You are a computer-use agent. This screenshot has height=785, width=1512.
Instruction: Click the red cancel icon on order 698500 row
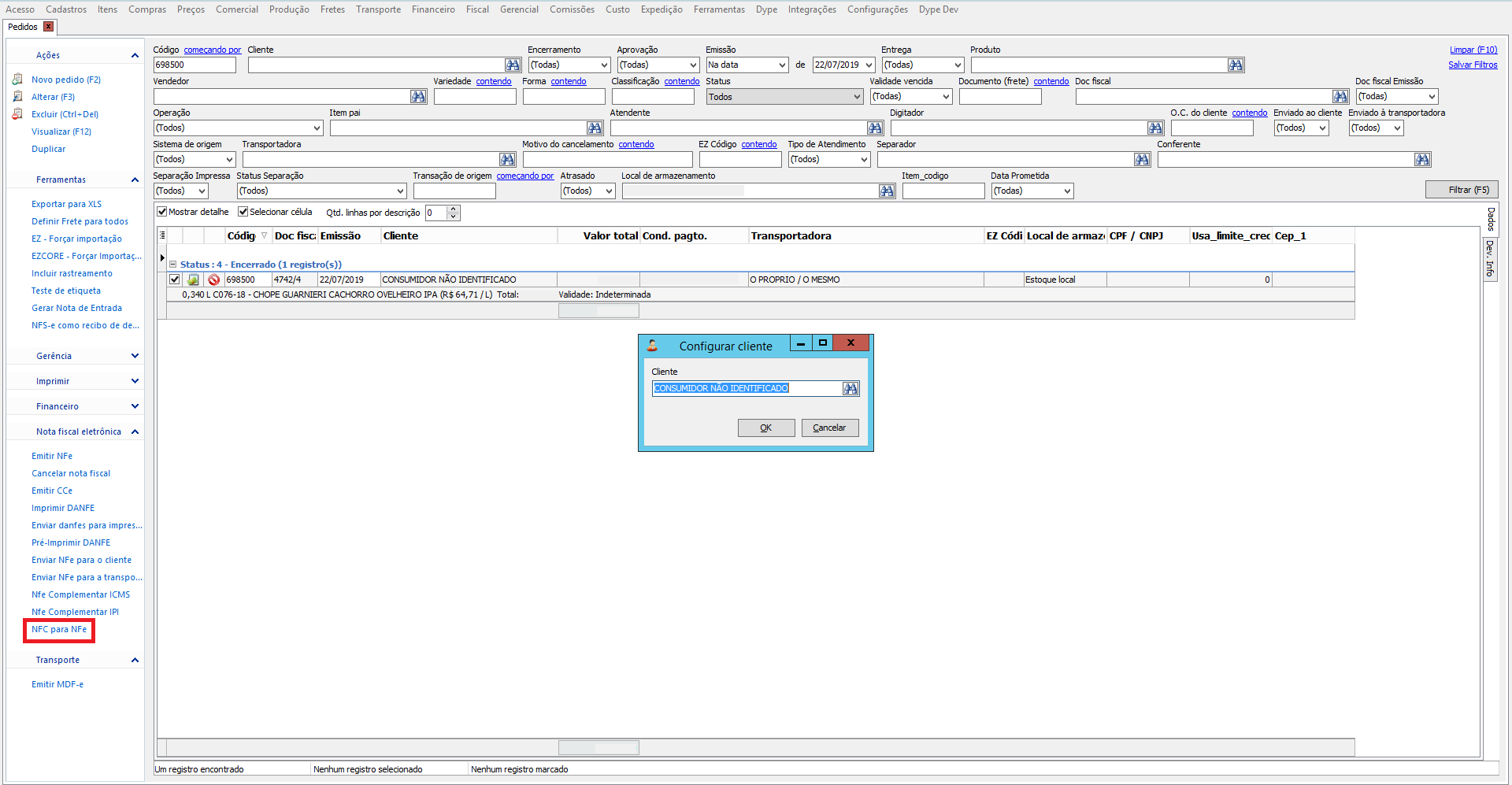pos(213,280)
